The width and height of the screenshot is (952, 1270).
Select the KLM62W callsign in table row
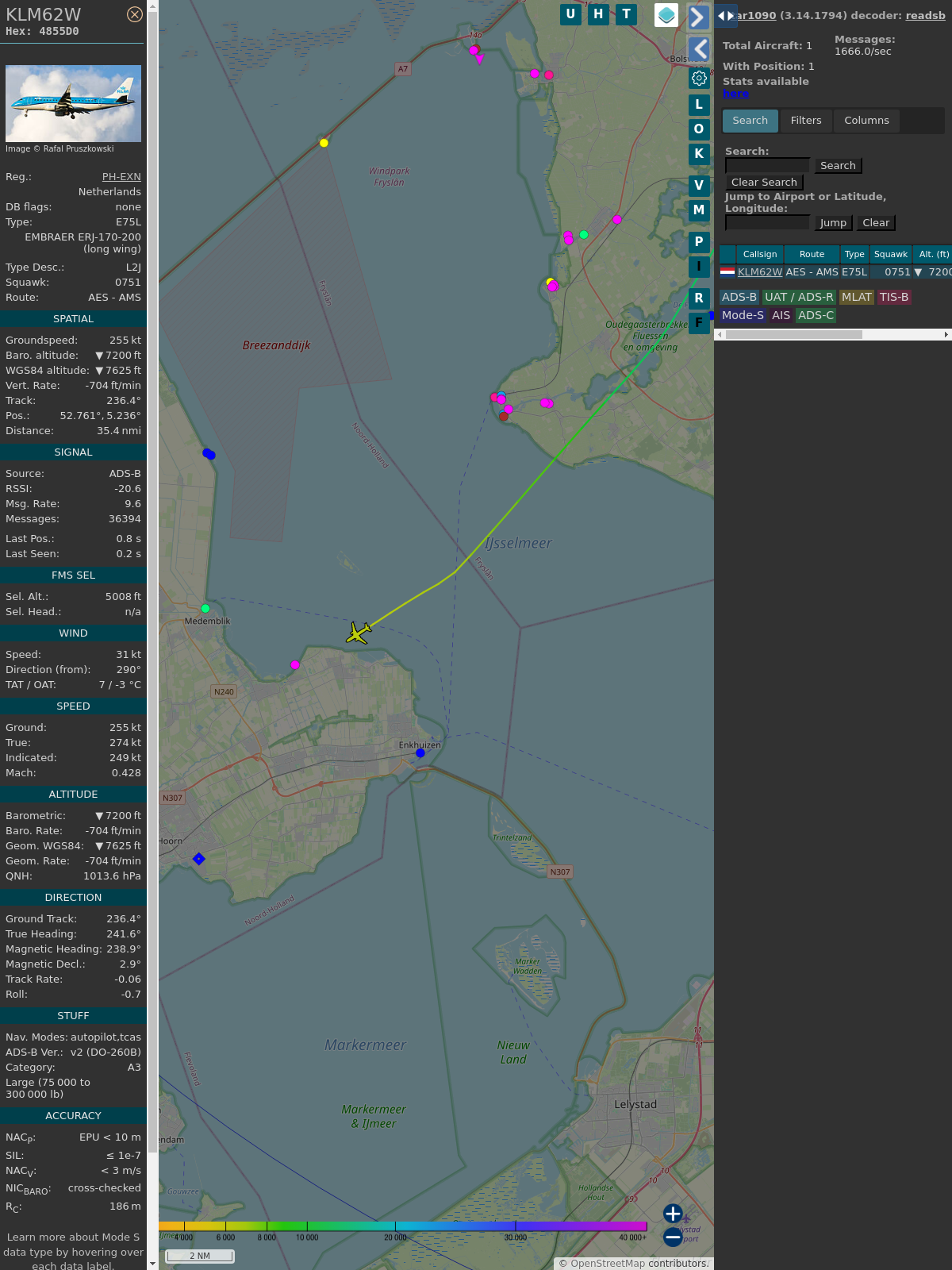760,271
